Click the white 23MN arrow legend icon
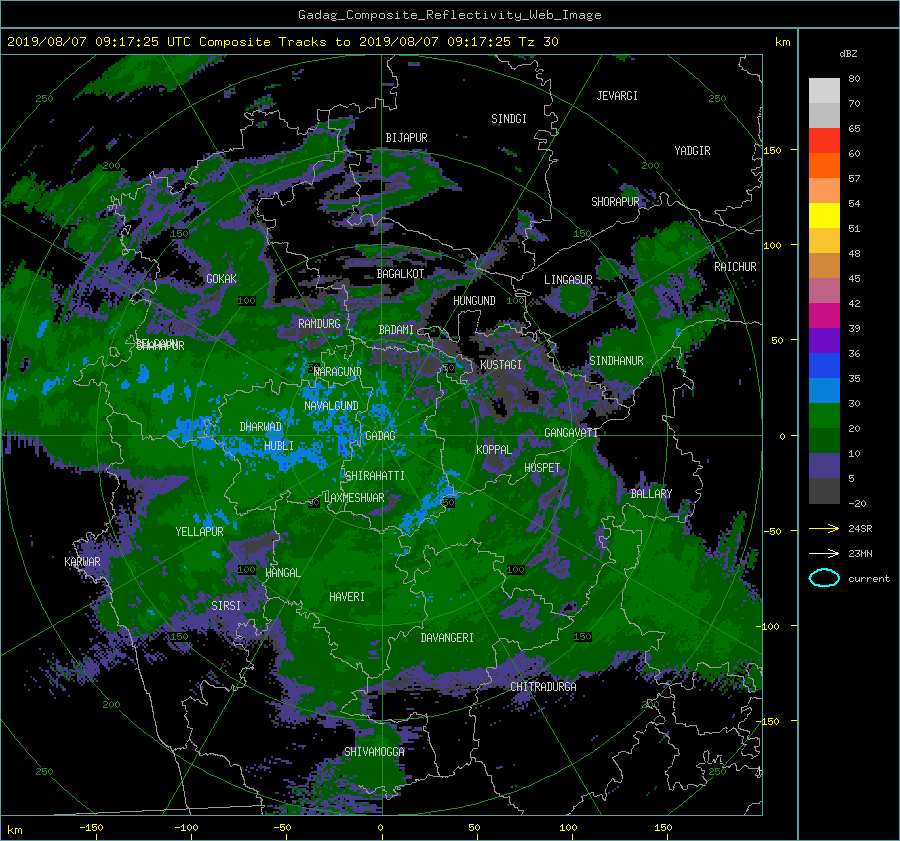 click(824, 553)
